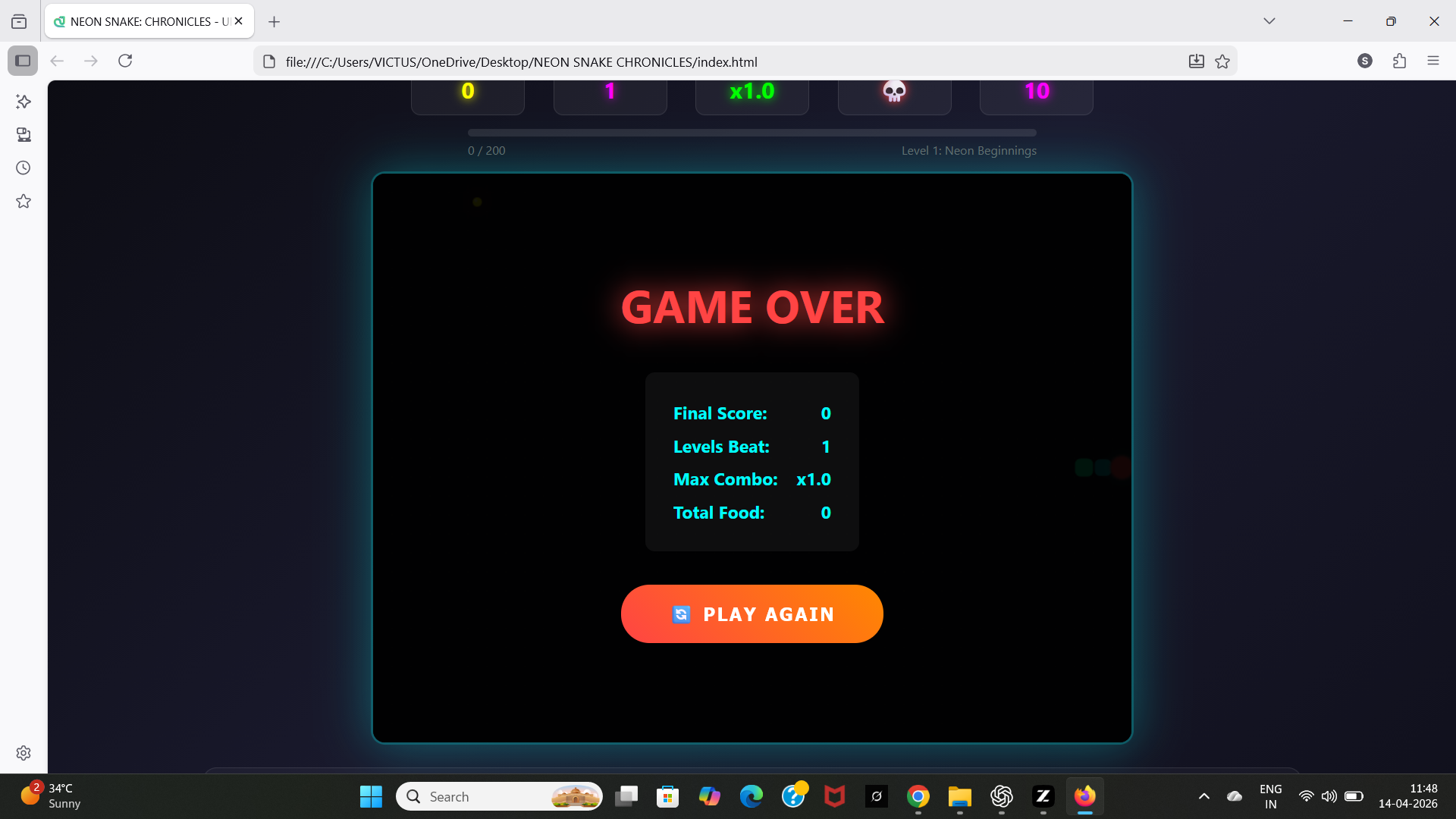This screenshot has width=1456, height=819.
Task: Click the 0 / 200 progress text
Action: (x=486, y=150)
